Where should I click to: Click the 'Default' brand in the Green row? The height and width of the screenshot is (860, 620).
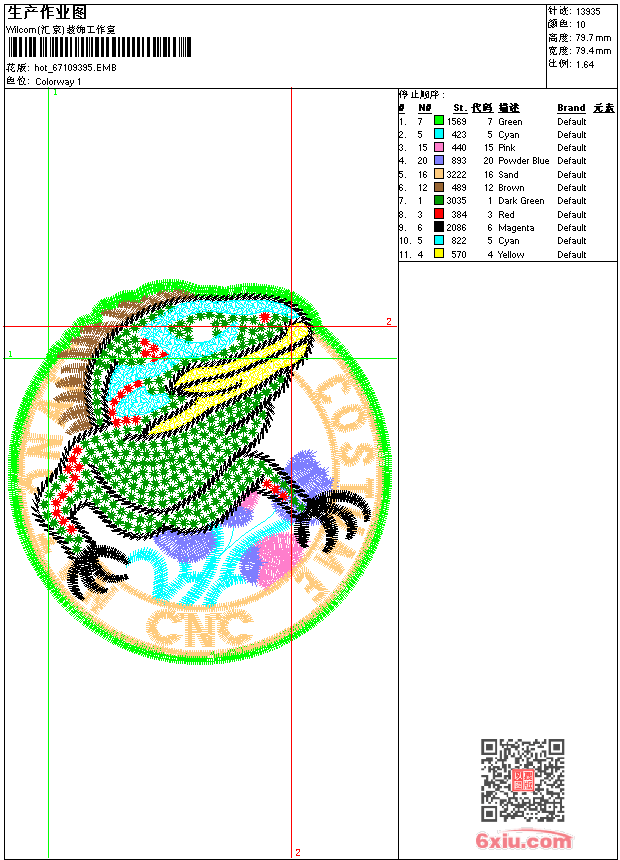pos(572,122)
